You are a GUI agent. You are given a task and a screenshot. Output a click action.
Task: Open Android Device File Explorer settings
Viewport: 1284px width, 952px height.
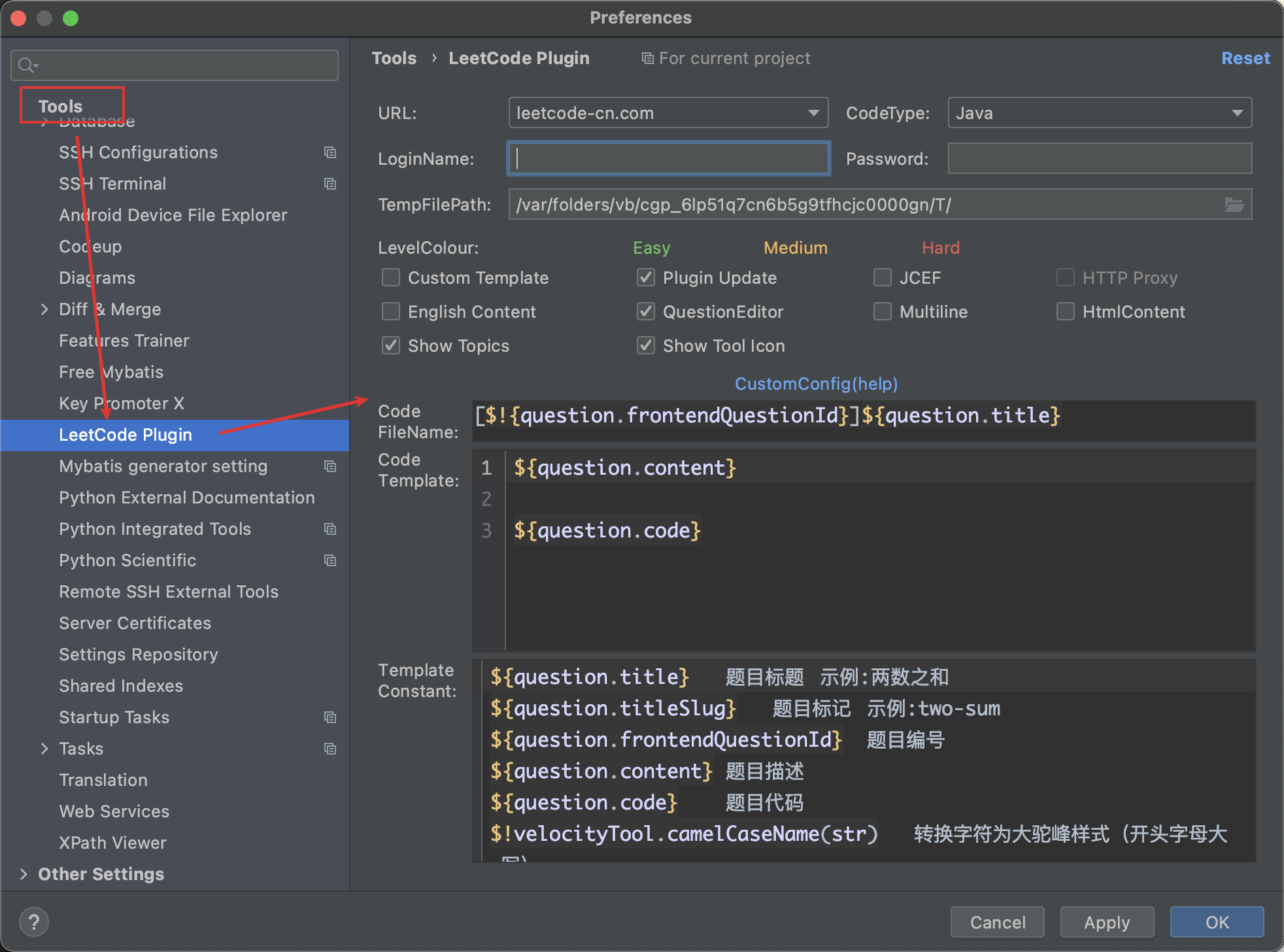pyautogui.click(x=175, y=215)
